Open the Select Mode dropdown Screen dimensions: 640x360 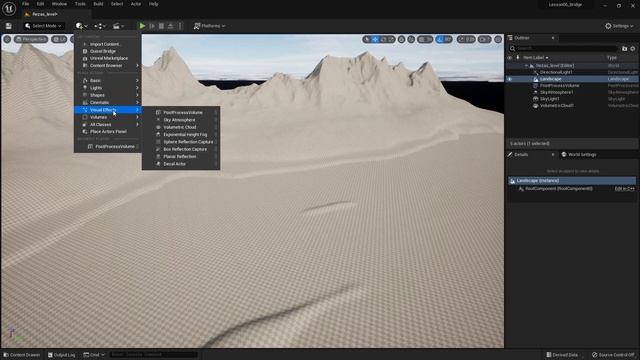[x=43, y=26]
